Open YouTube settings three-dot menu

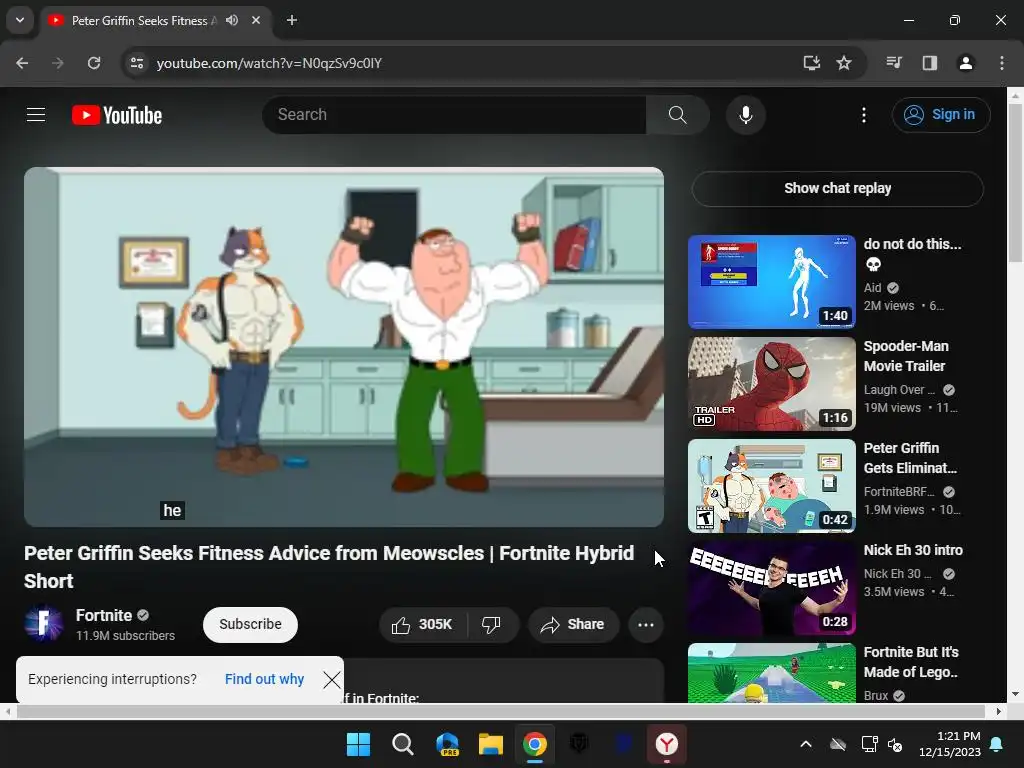(x=863, y=115)
